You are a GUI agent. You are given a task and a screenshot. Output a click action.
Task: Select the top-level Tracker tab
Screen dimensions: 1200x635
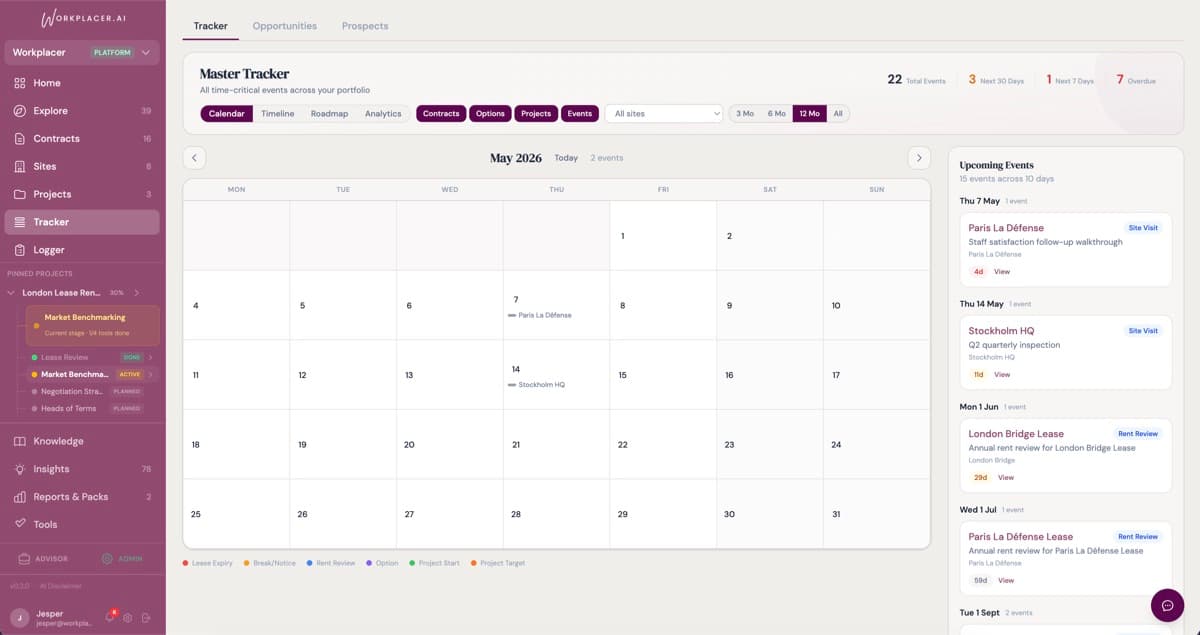click(x=211, y=26)
